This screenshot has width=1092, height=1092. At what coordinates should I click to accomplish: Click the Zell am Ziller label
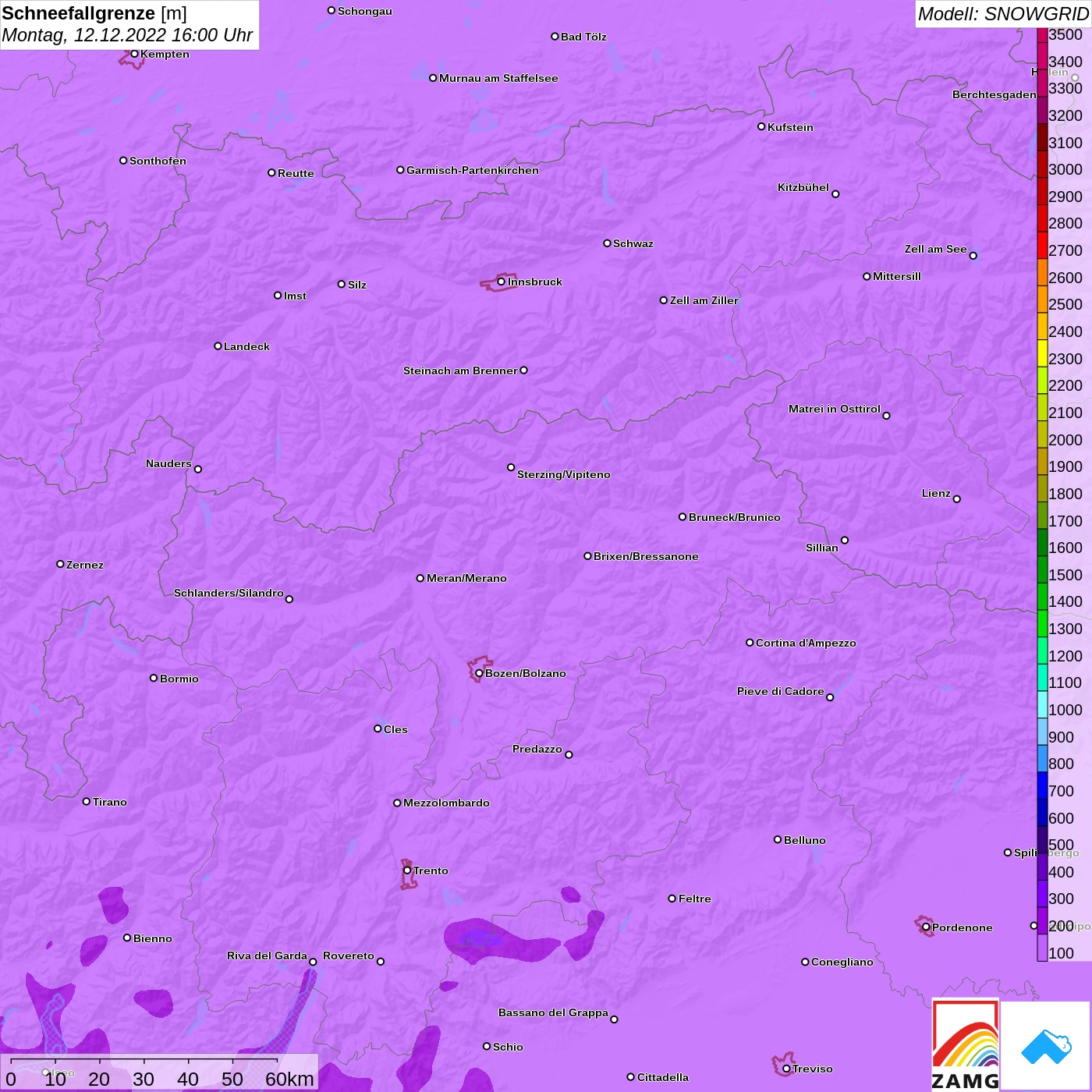pos(704,300)
